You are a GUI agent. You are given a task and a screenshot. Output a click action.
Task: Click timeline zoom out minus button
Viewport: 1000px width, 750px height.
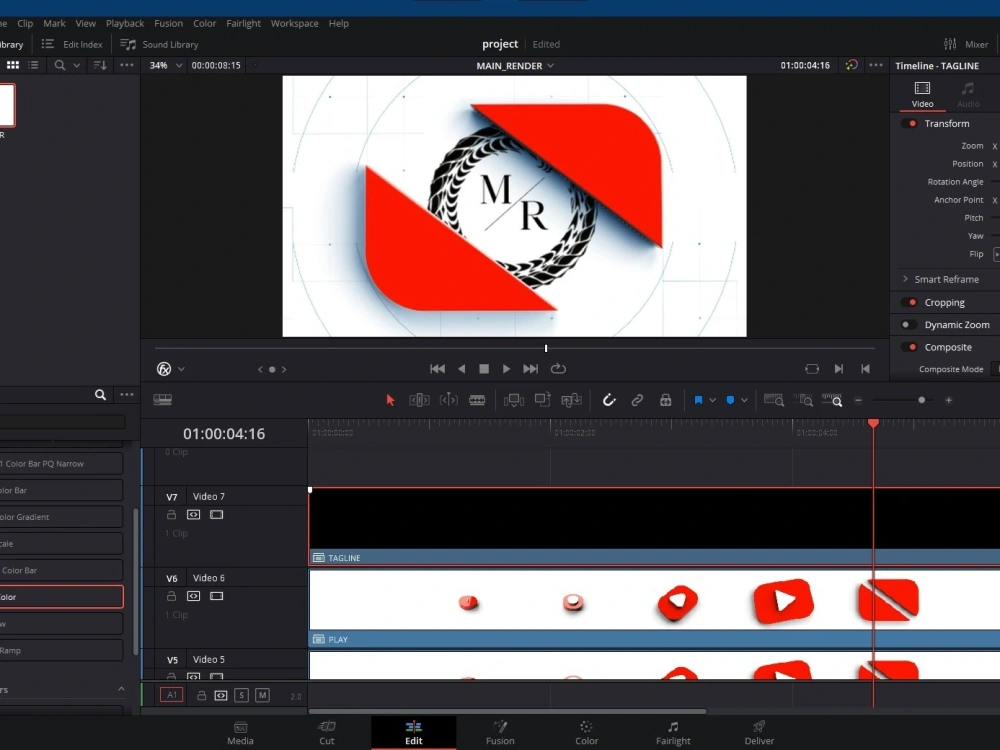pos(858,401)
